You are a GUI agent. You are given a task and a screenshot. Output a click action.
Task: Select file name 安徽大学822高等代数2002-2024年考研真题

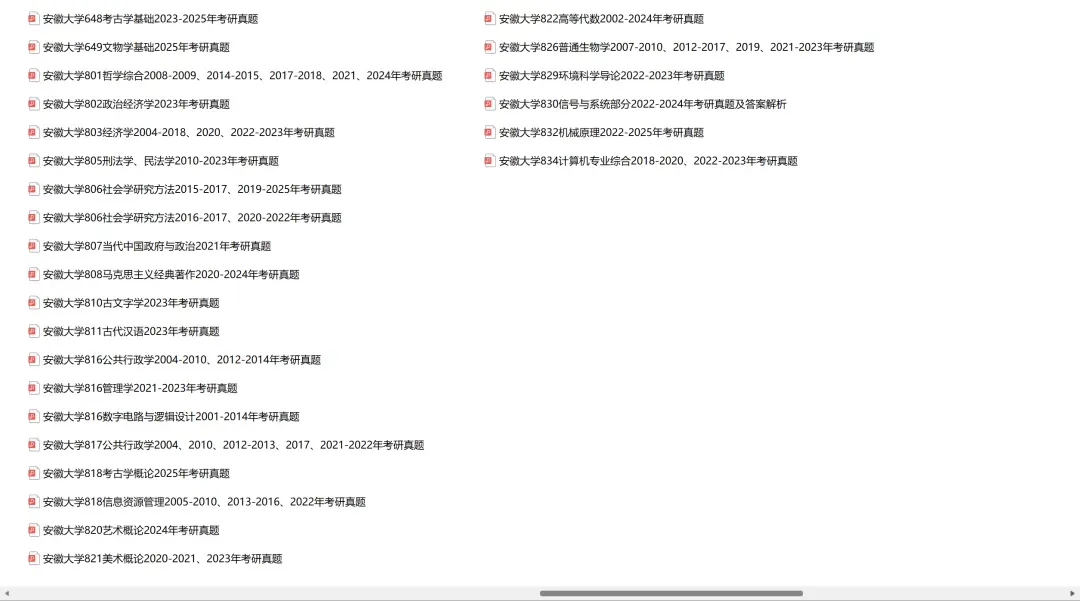tap(601, 19)
